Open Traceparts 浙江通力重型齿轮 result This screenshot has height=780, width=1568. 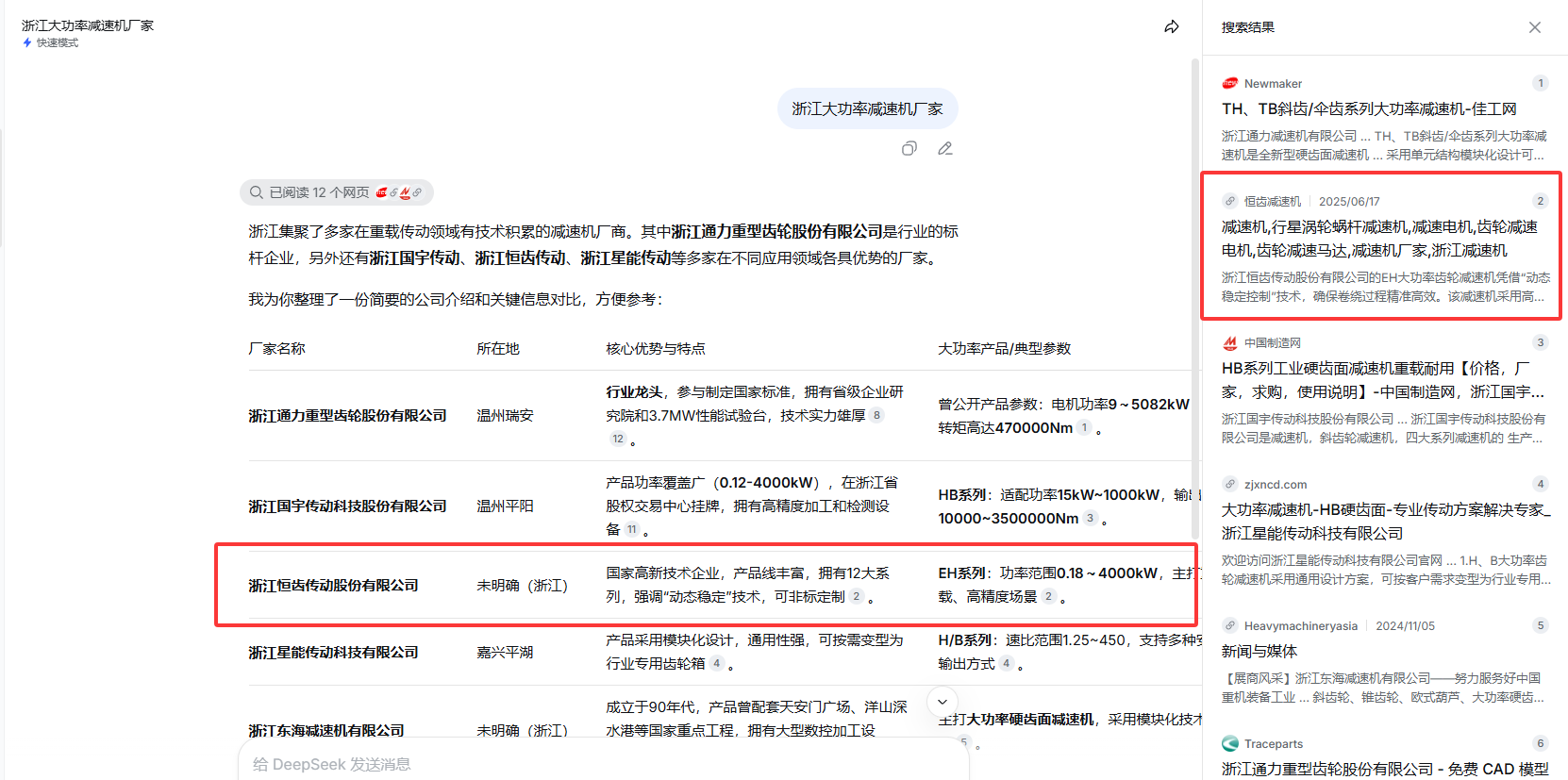click(x=1385, y=769)
